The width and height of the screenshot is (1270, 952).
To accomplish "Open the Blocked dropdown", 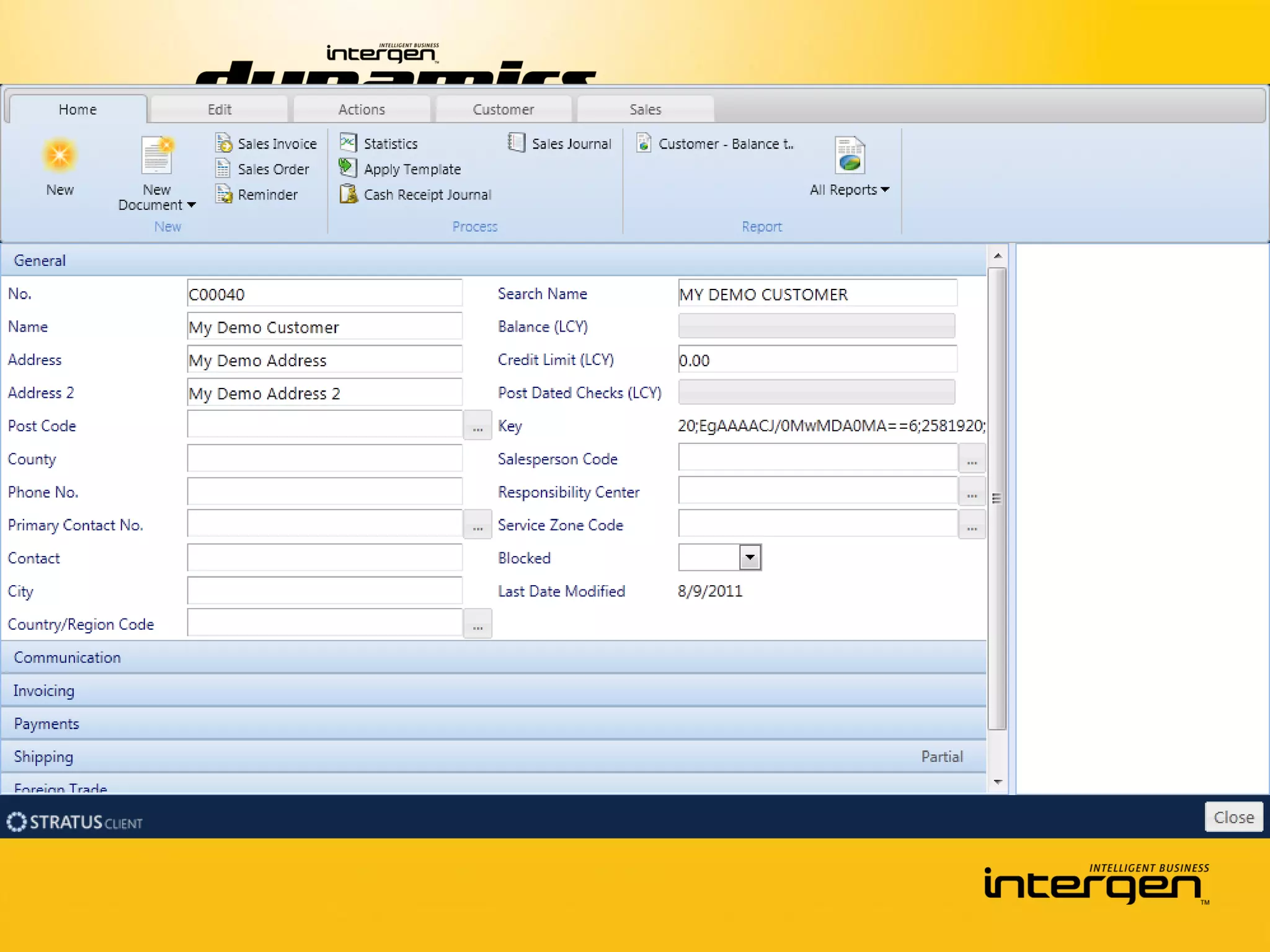I will point(750,557).
